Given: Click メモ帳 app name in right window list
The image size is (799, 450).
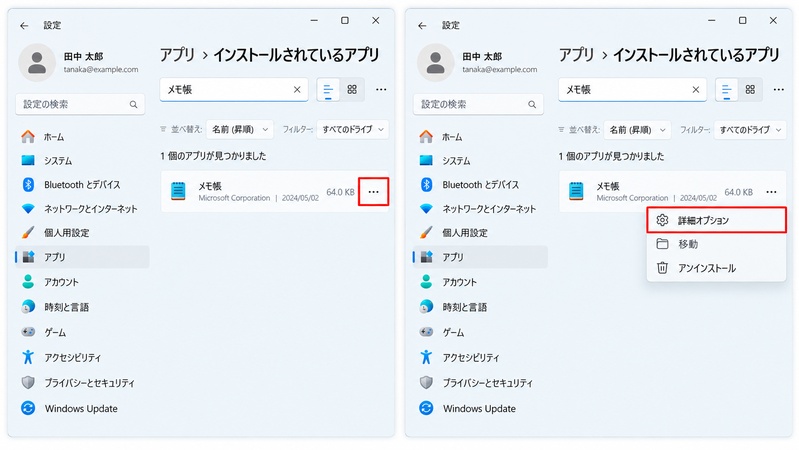Looking at the screenshot, I should coord(608,186).
